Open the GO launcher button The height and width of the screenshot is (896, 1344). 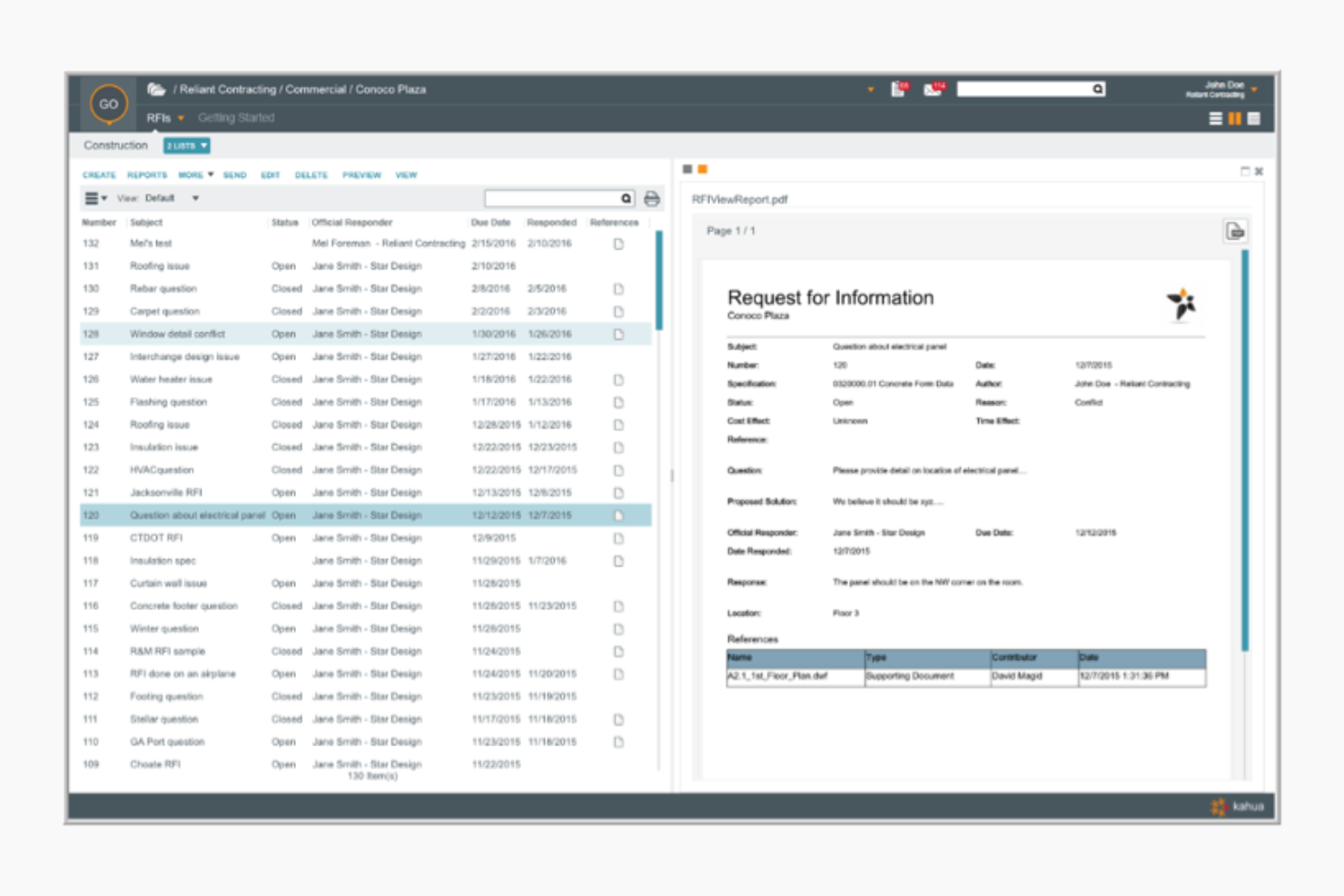coord(109,103)
